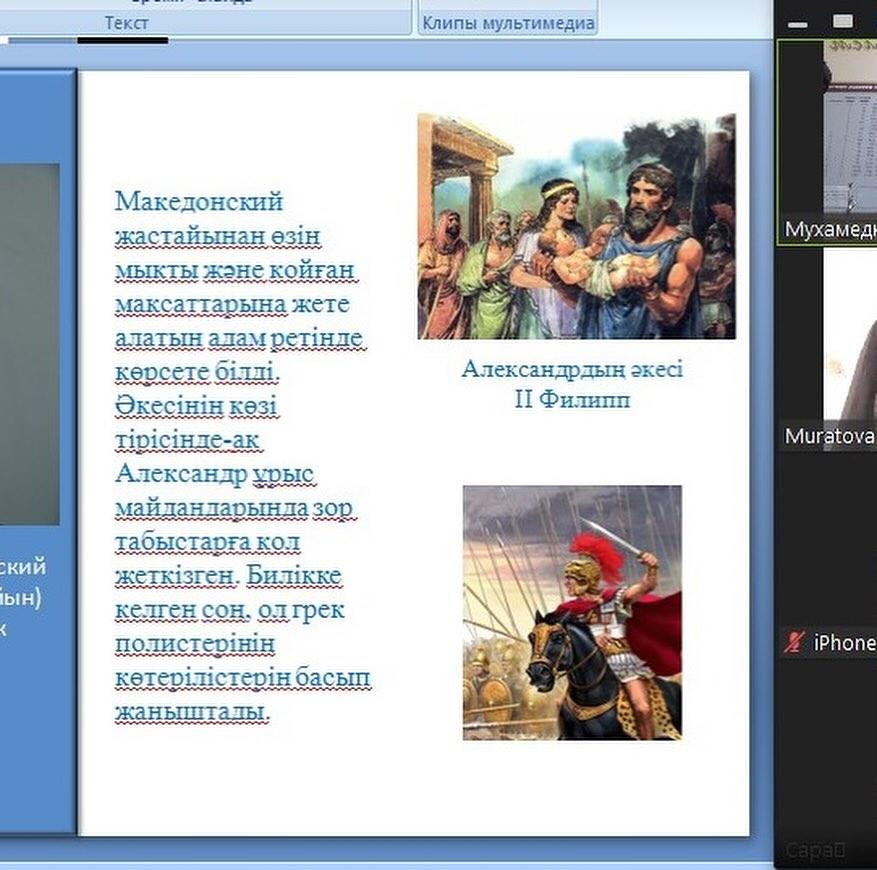877x870 pixels.
Task: Click the video panel maximize view icon
Action: point(843,22)
